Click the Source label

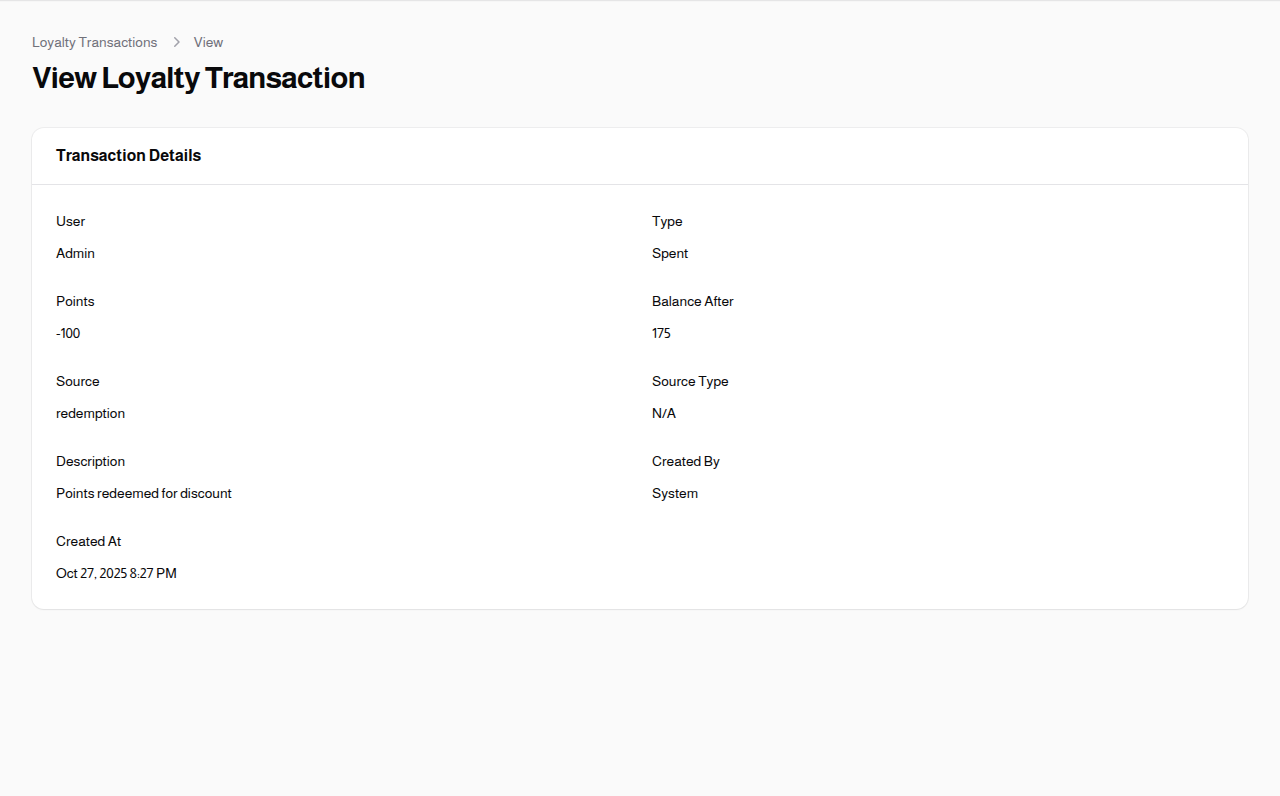[x=77, y=381]
